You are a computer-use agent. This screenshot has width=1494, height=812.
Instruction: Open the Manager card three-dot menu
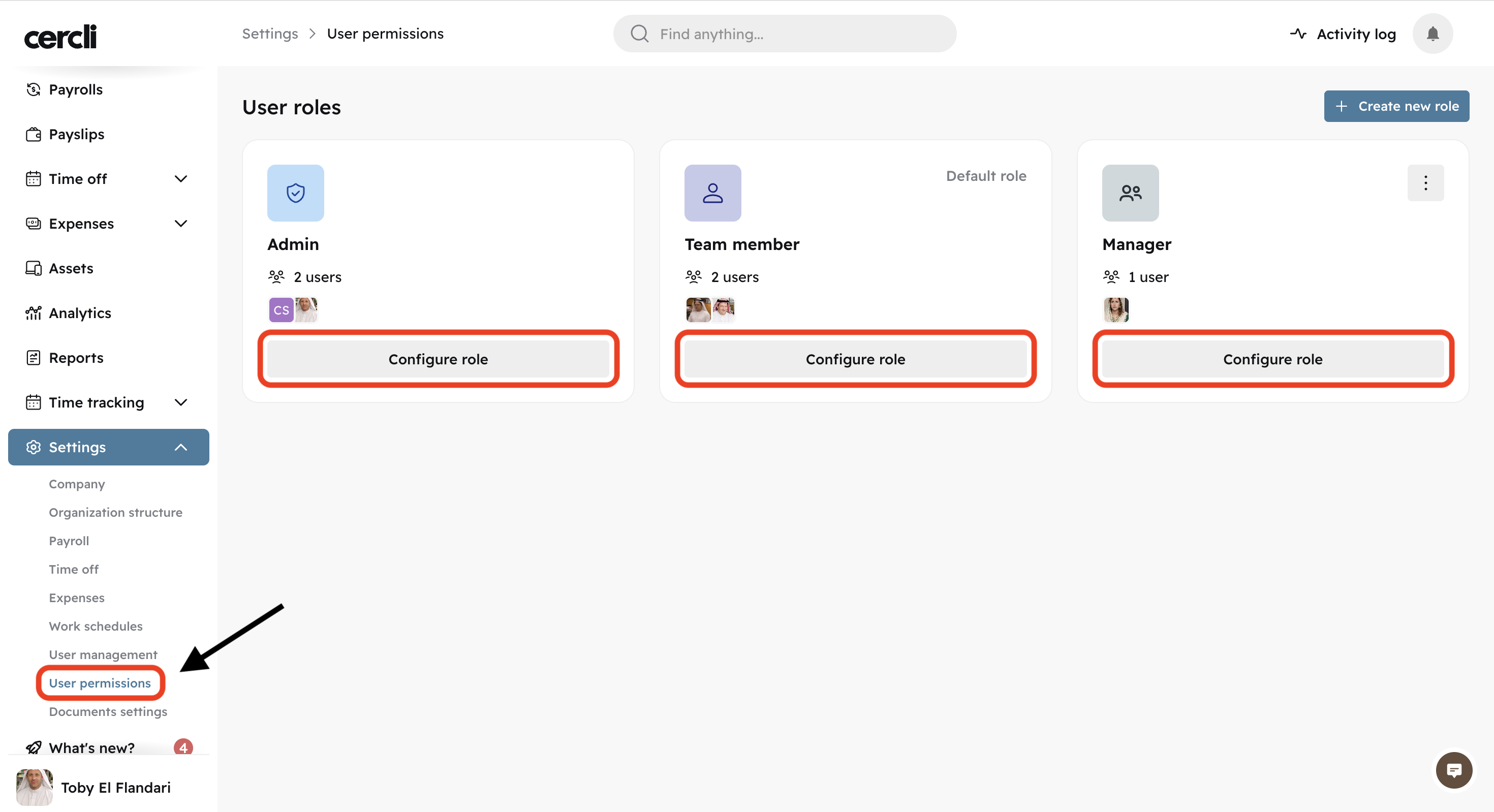coord(1425,183)
